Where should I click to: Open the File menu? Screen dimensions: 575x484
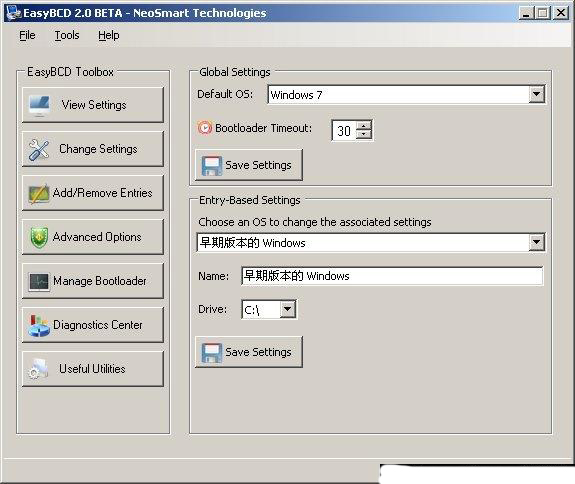point(27,35)
